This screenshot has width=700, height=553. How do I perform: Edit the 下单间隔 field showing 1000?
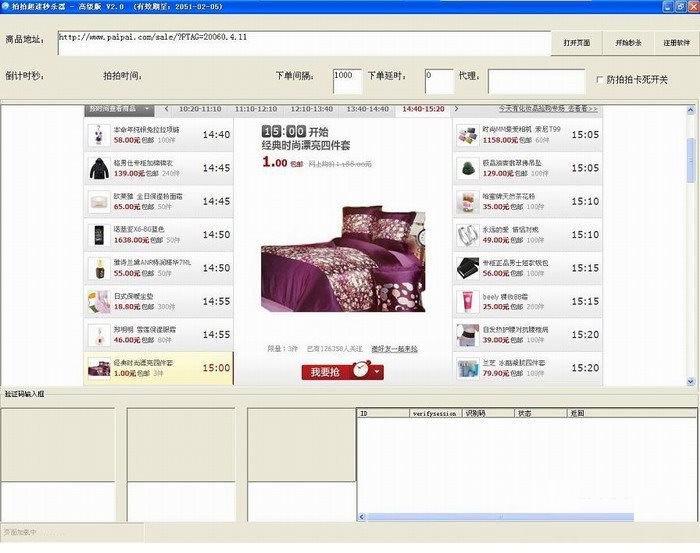pos(347,81)
